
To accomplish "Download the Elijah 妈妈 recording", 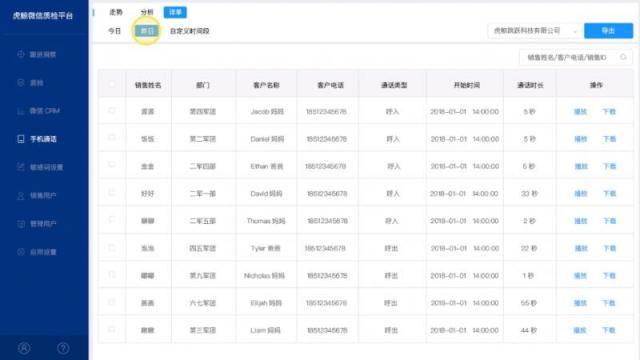I will (609, 303).
